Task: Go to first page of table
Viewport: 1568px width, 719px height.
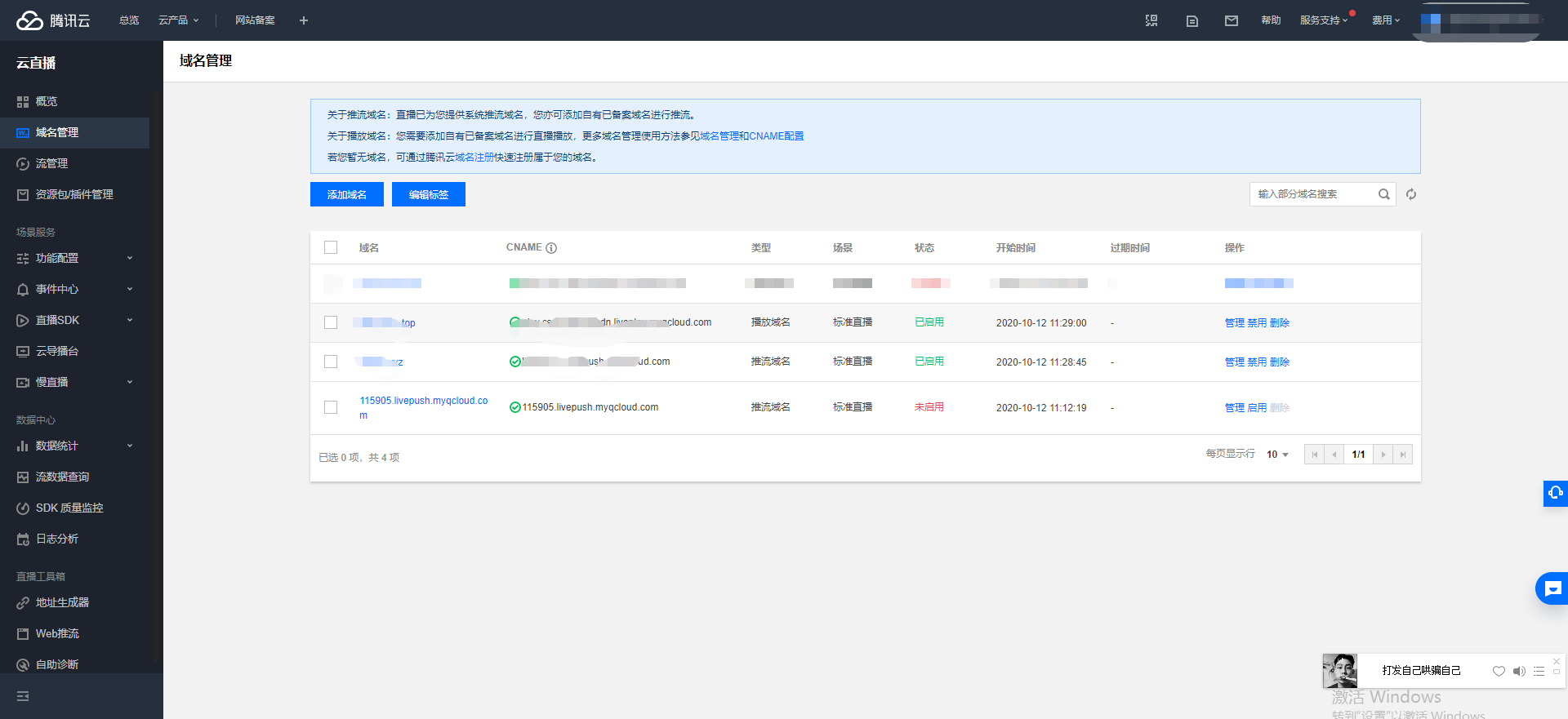Action: tap(1314, 455)
